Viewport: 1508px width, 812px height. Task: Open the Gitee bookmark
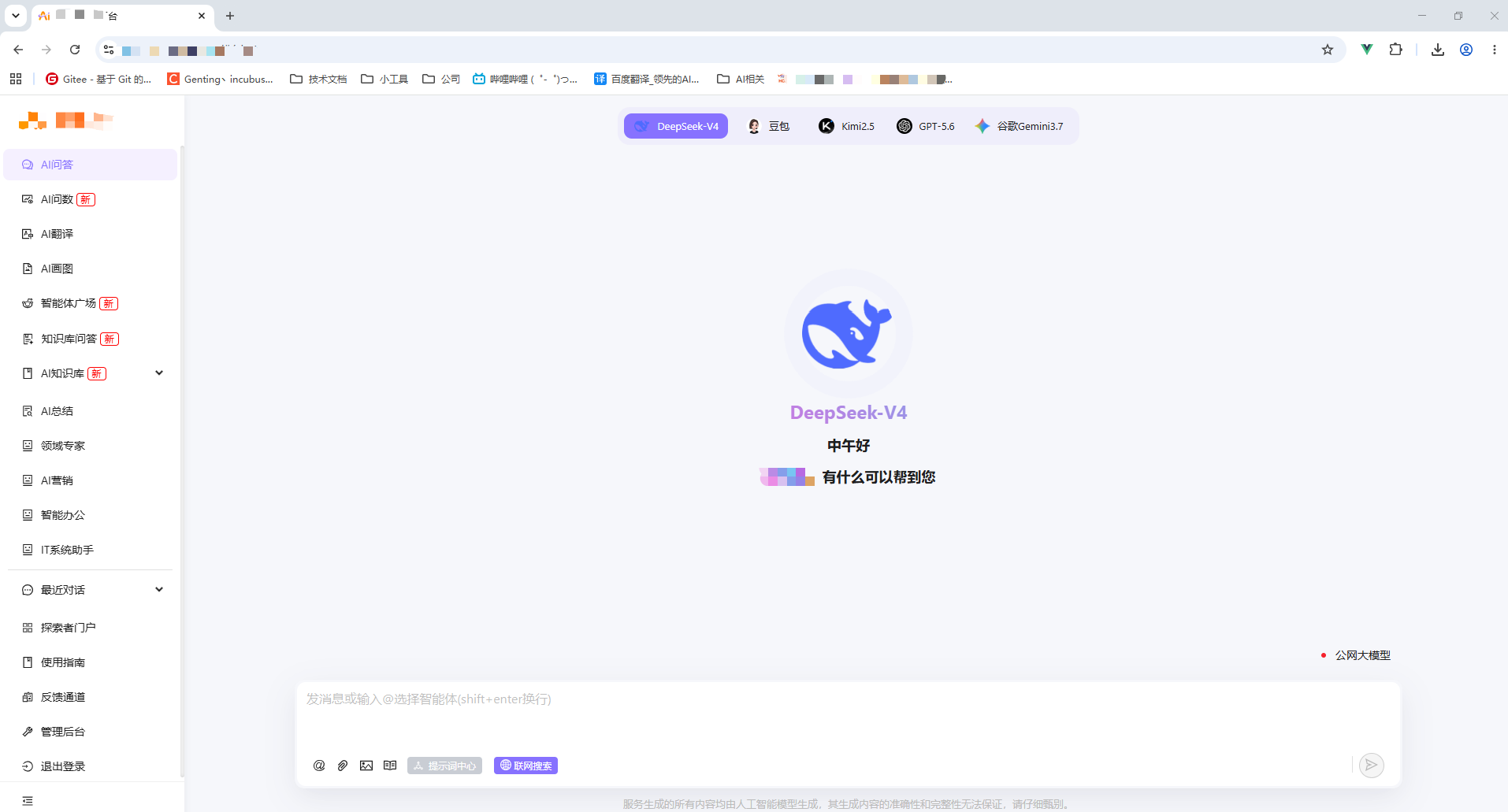(98, 79)
